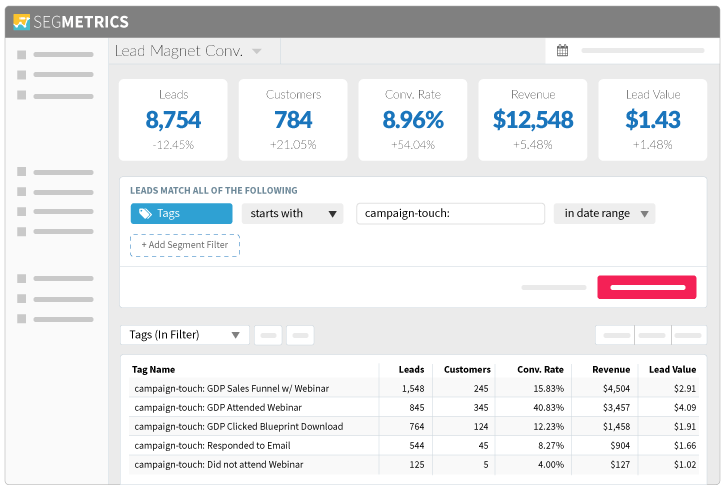725x490 pixels.
Task: Select row Did not attend Webinar
Action: coord(414,465)
